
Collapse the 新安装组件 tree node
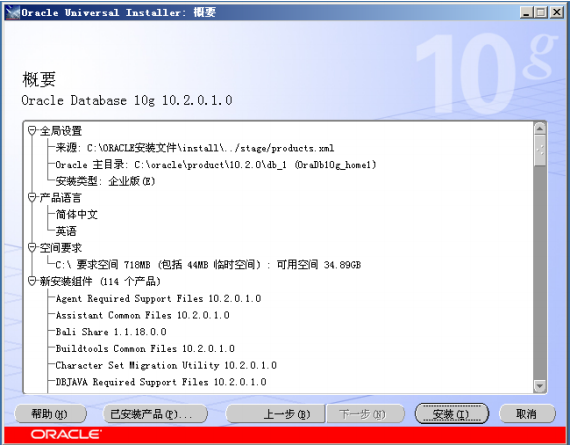pos(32,281)
